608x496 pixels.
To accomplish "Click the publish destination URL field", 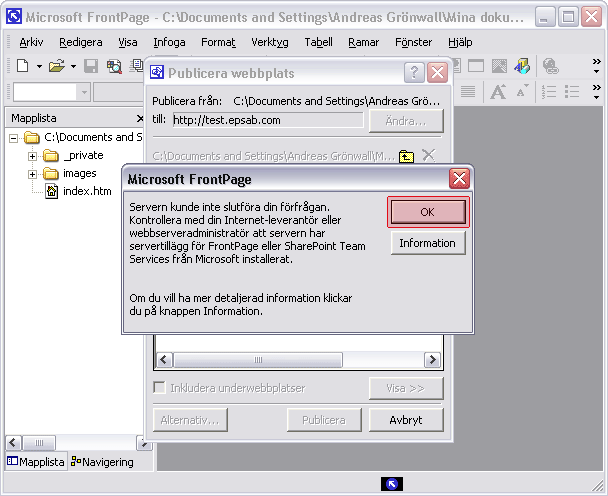I will (x=266, y=120).
